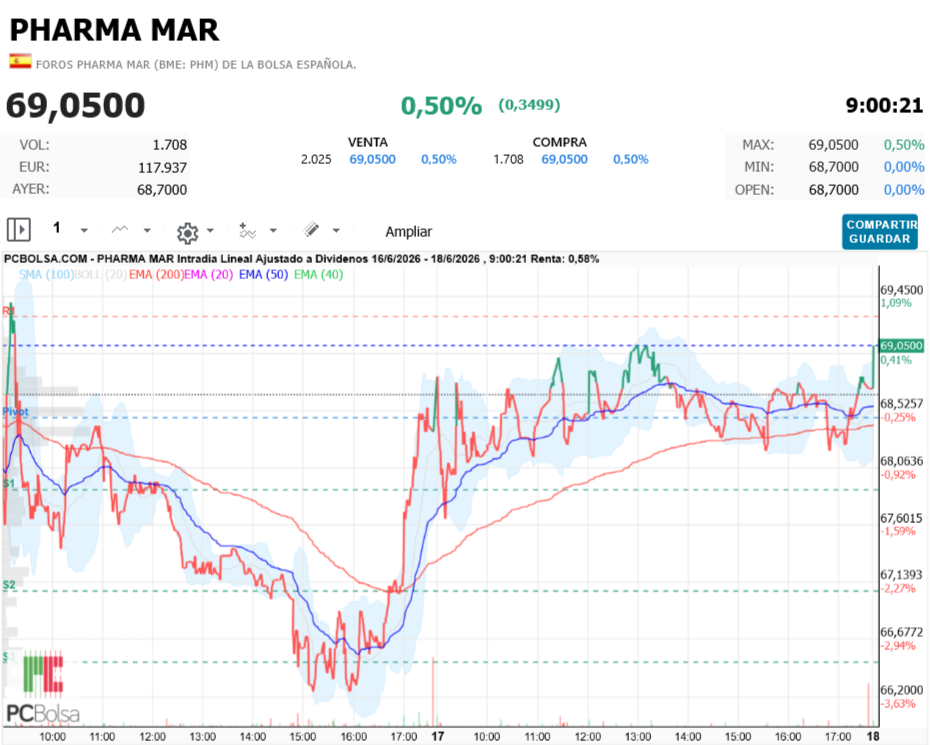Image resolution: width=930 pixels, height=745 pixels.
Task: Click the R1 resistance level label
Action: pos(8,311)
